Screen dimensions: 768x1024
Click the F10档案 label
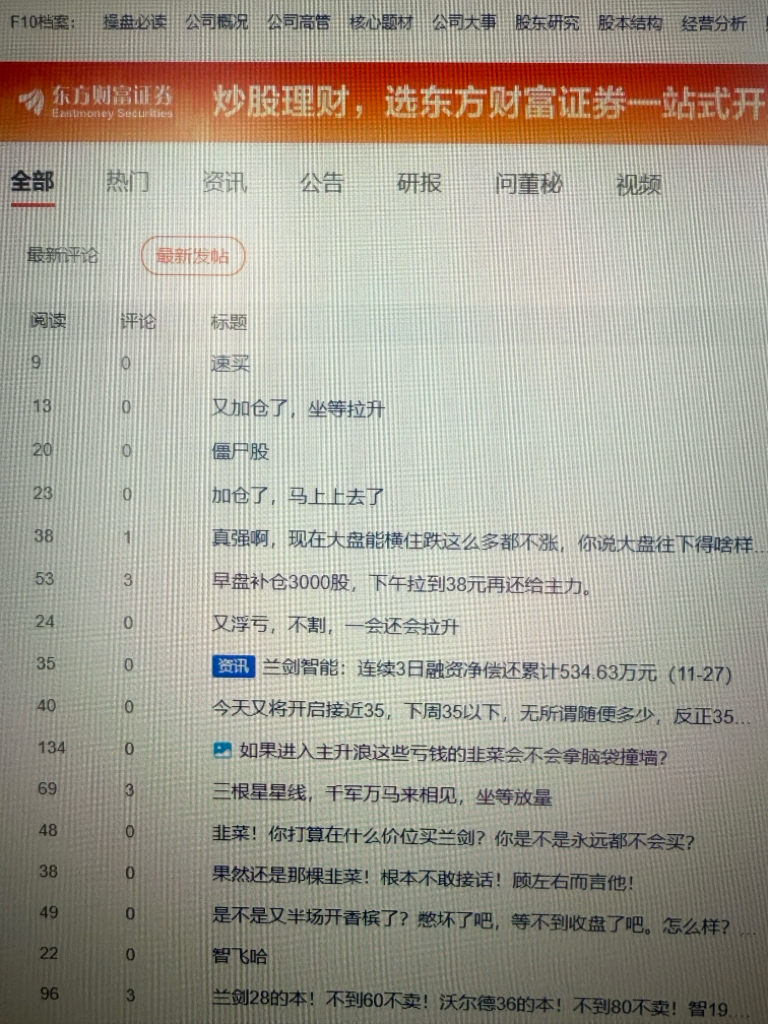[42, 22]
